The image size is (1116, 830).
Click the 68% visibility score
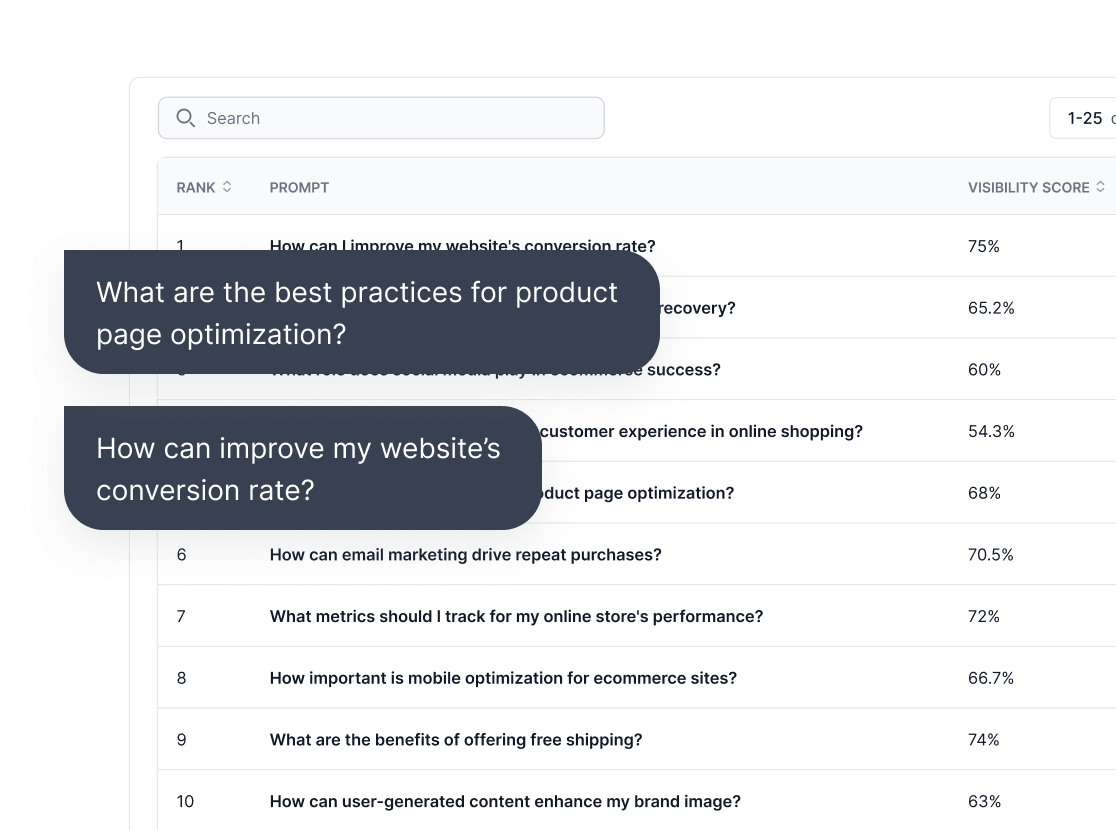984,493
